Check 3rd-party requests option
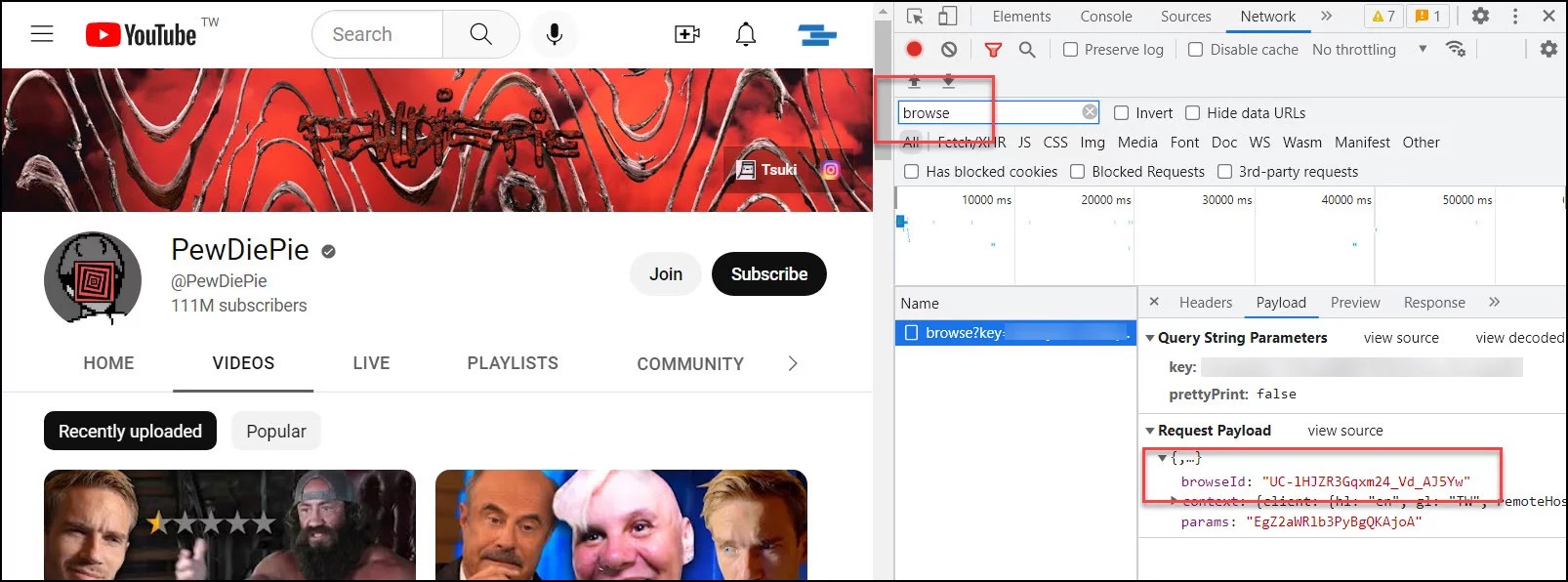The image size is (1568, 582). click(1224, 172)
